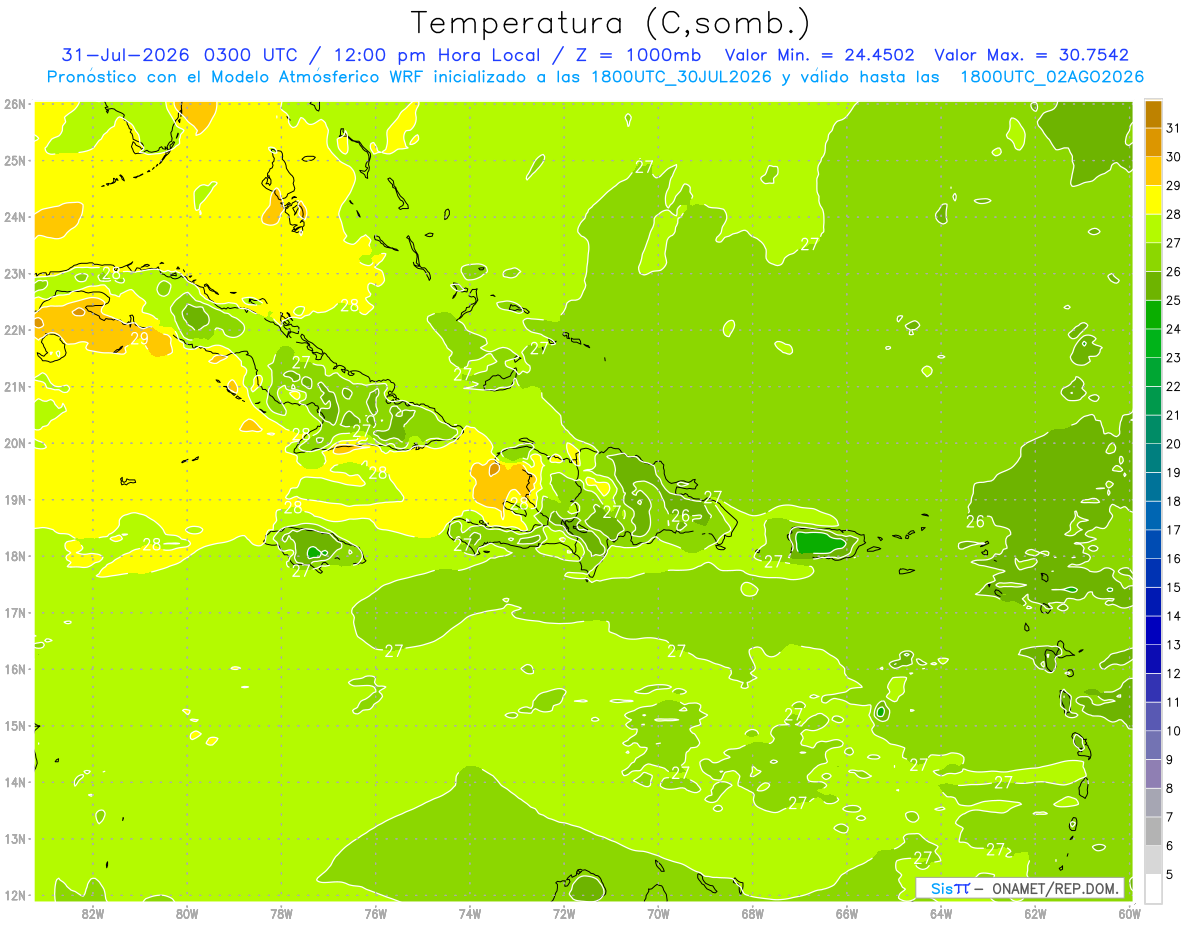This screenshot has height=927, width=1200.
Task: Click the "Valor Min. = 24.4502" text
Action: (819, 55)
